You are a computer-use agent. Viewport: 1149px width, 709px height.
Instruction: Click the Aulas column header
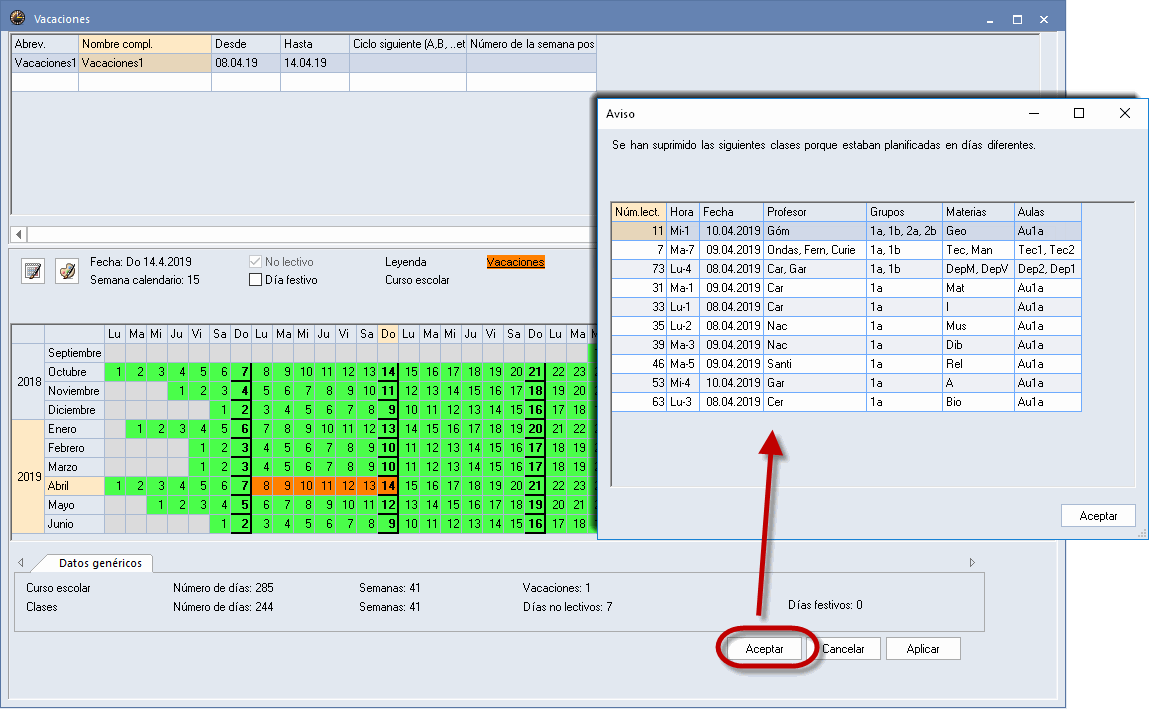tap(1048, 212)
